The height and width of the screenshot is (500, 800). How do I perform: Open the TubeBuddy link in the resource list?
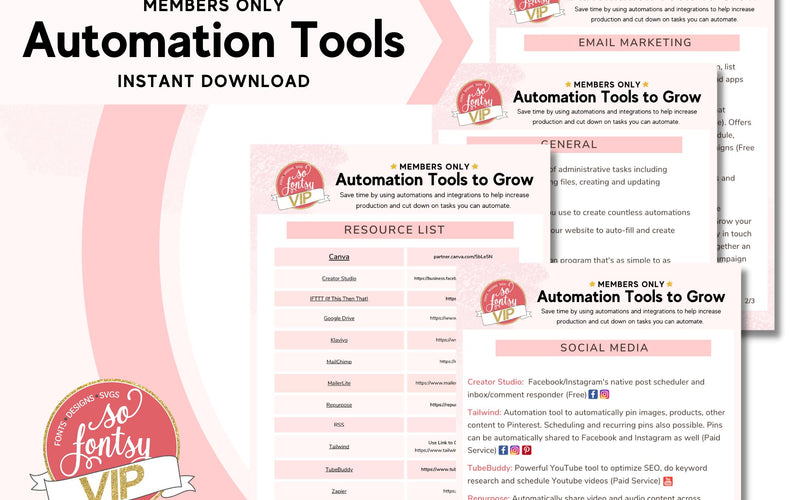pos(339,469)
